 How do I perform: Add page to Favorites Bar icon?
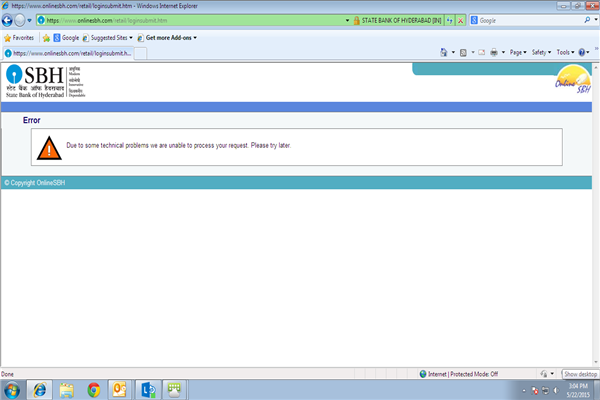coord(46,38)
